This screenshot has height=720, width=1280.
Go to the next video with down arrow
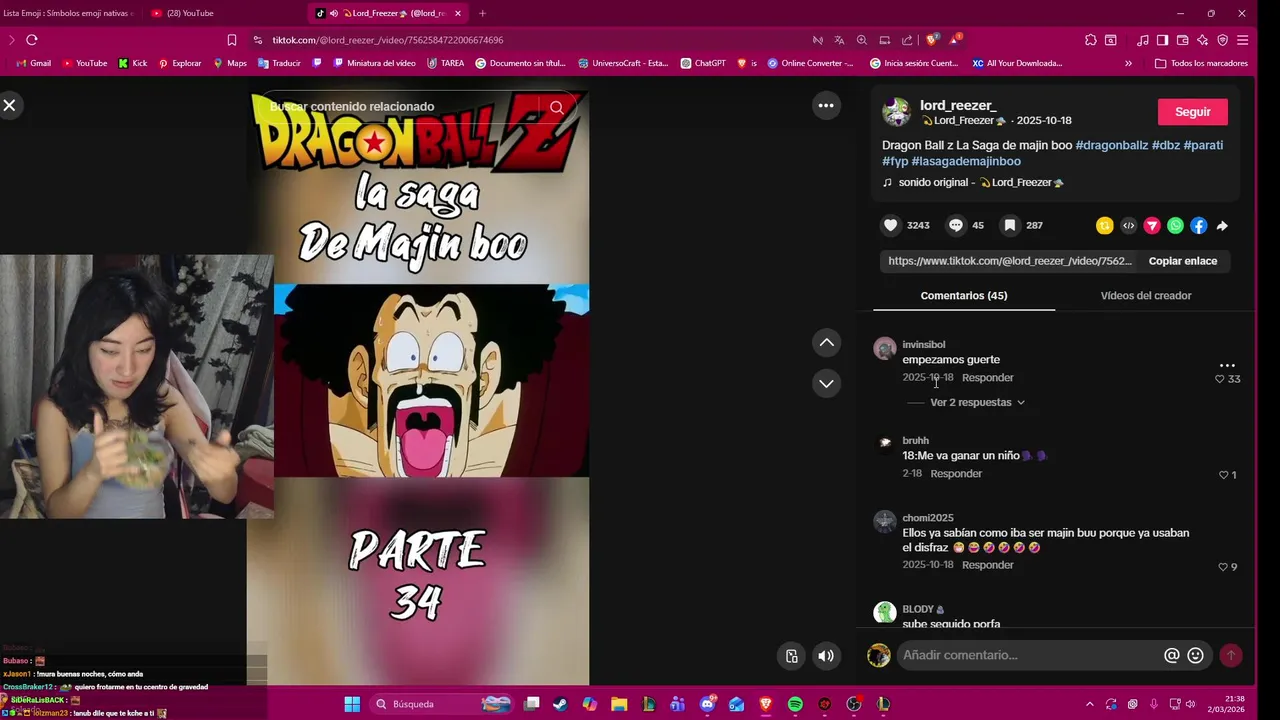pyautogui.click(x=826, y=383)
